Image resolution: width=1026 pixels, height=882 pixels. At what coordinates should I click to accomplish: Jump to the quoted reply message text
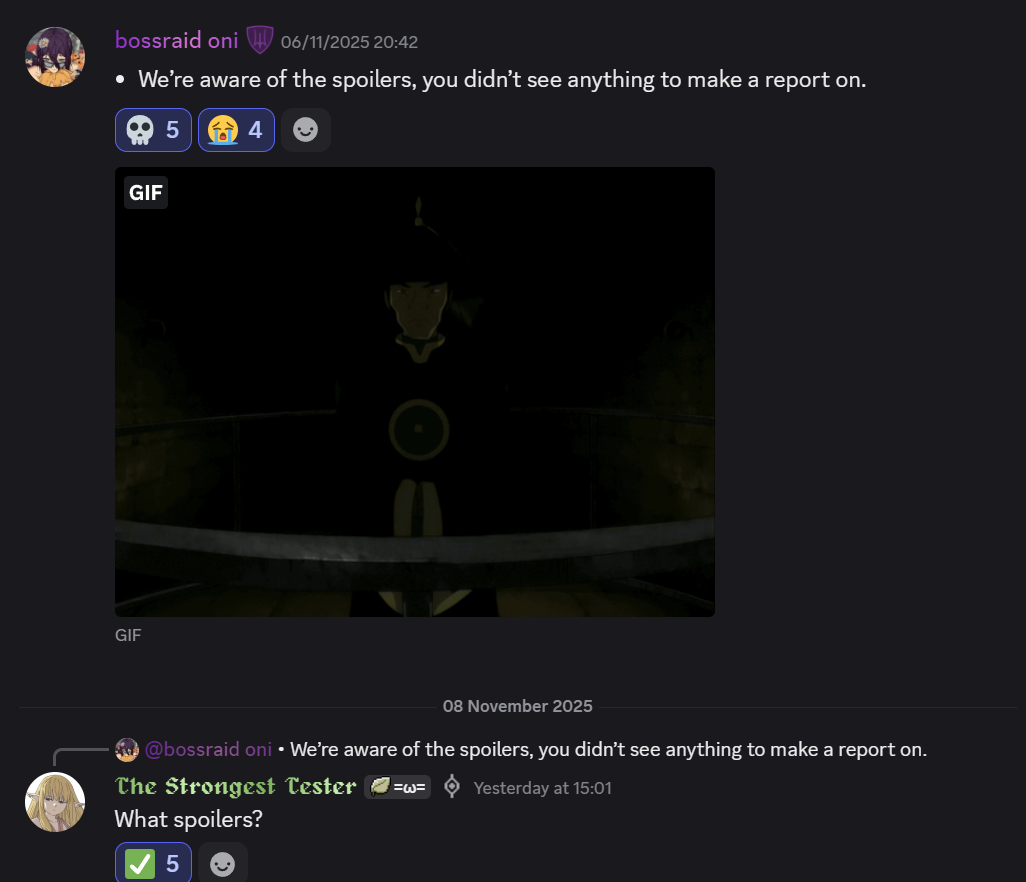pyautogui.click(x=609, y=749)
